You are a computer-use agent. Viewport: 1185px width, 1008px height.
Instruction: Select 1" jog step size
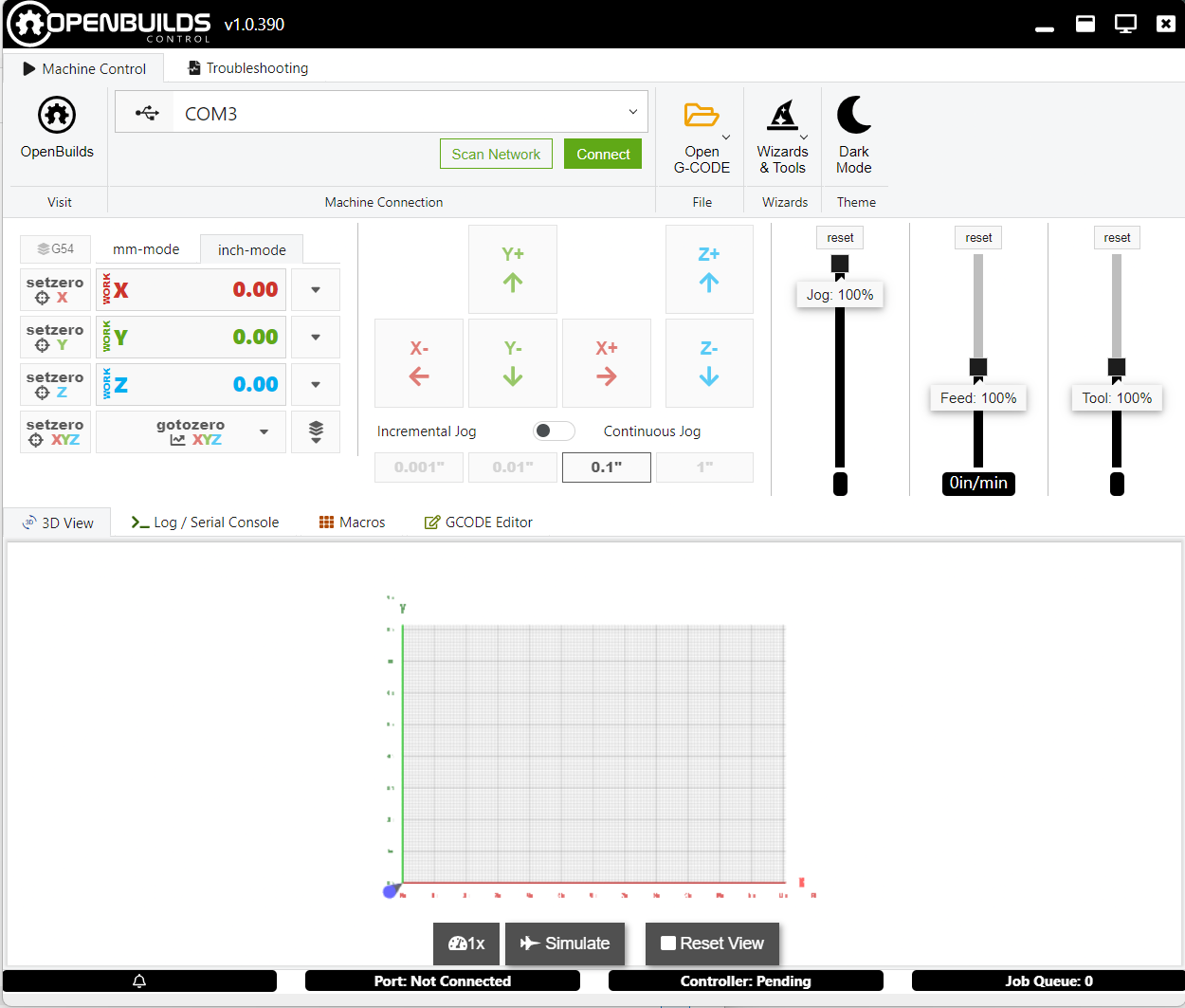[704, 467]
